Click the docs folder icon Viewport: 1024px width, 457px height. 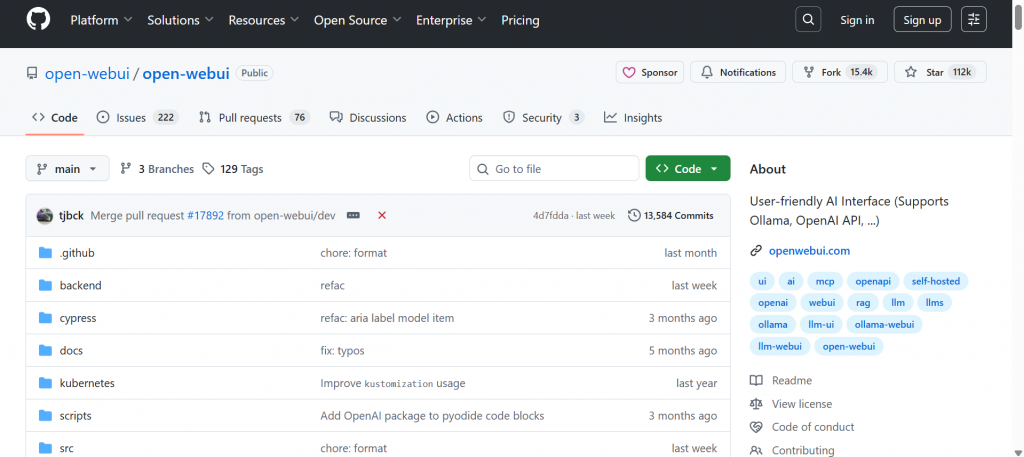click(x=45, y=351)
